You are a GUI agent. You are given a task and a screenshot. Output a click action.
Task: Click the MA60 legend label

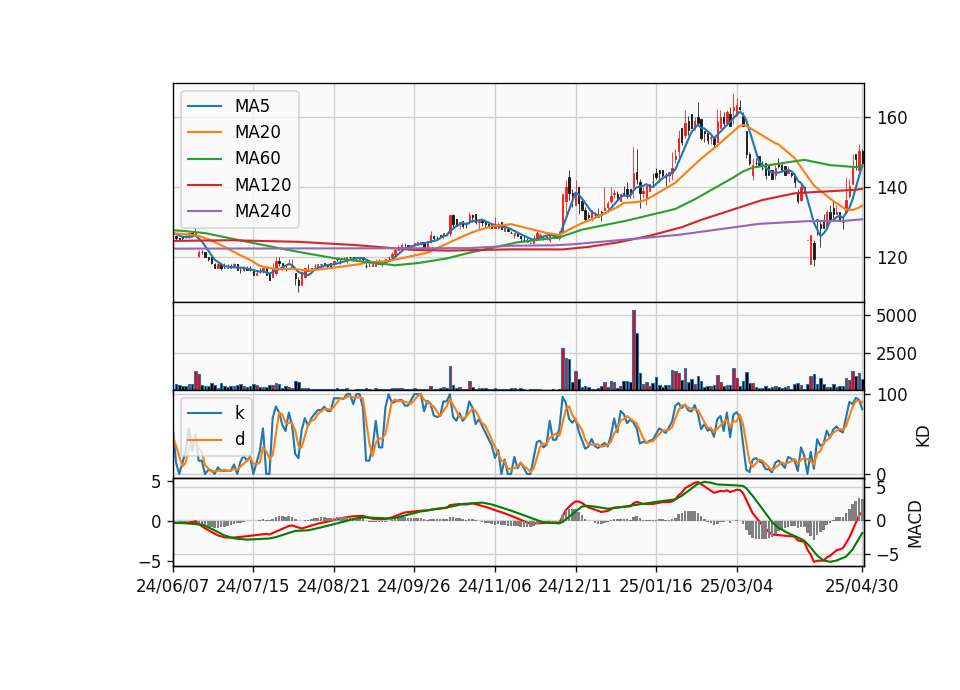(x=257, y=159)
